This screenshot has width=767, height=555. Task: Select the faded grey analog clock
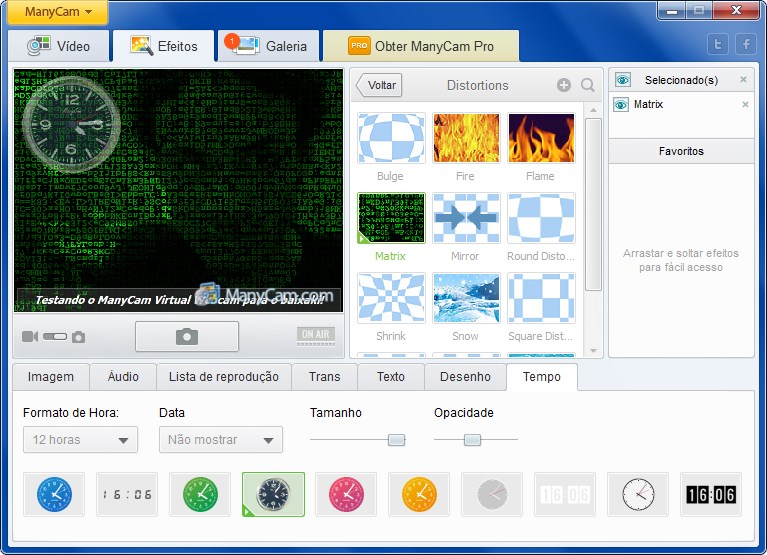click(x=492, y=494)
